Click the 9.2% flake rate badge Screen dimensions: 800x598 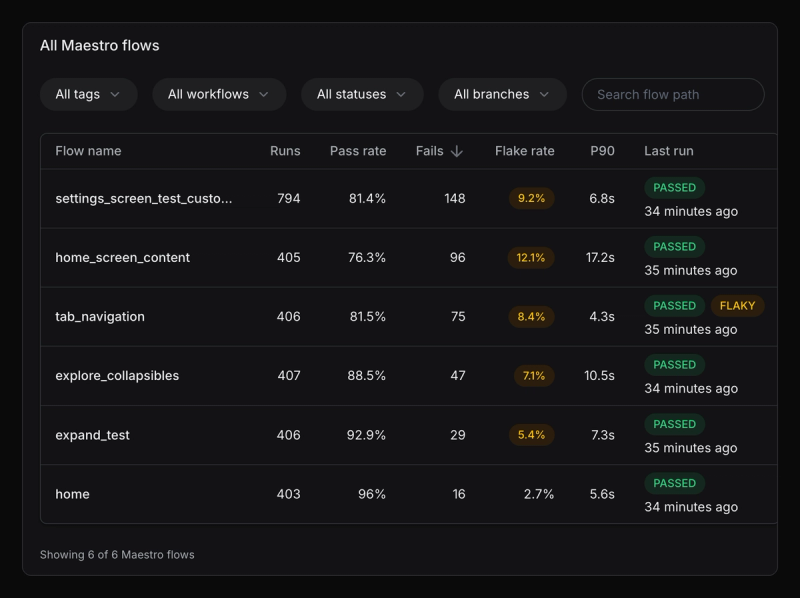click(532, 198)
